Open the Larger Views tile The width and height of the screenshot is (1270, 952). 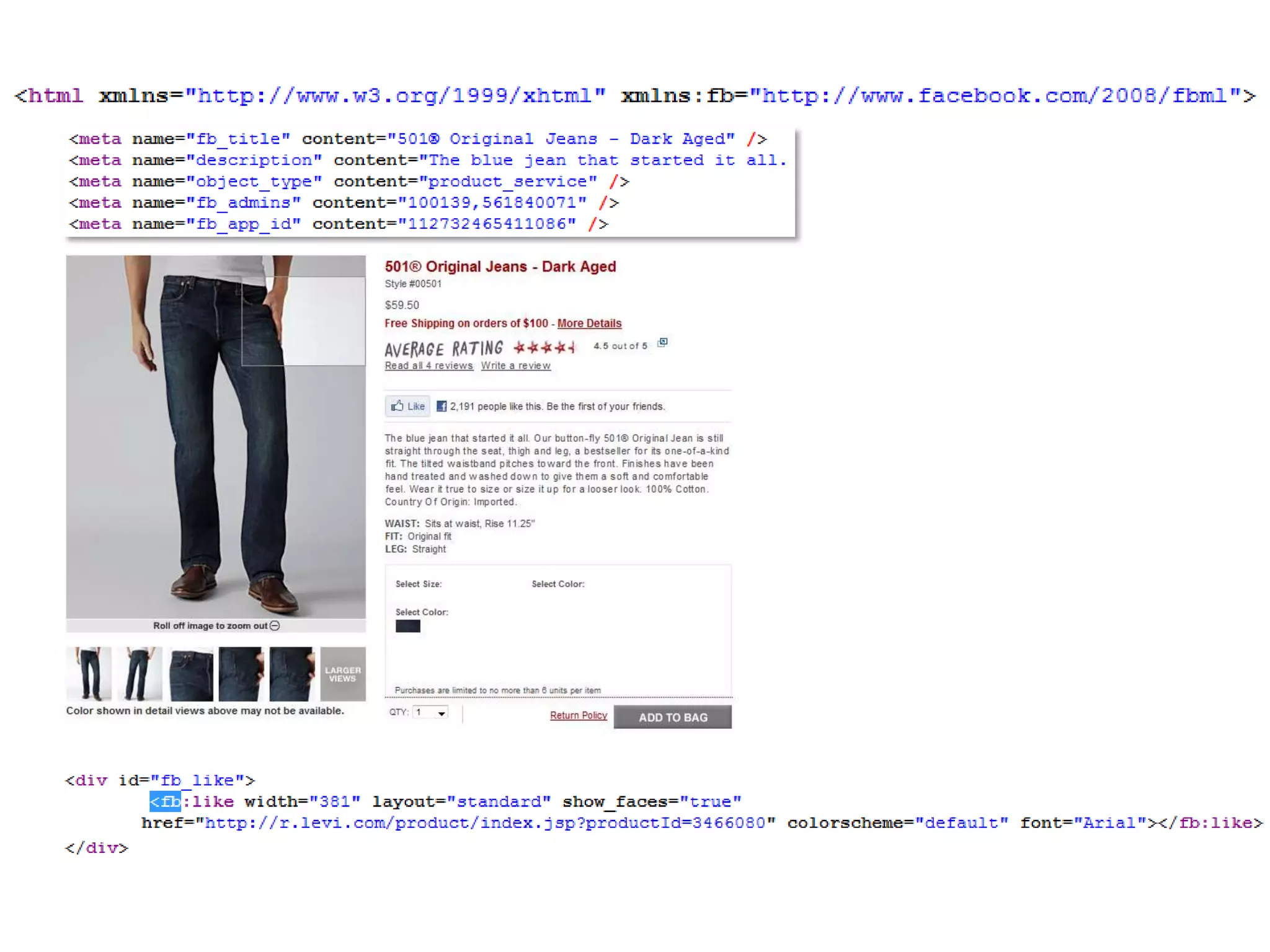click(343, 674)
